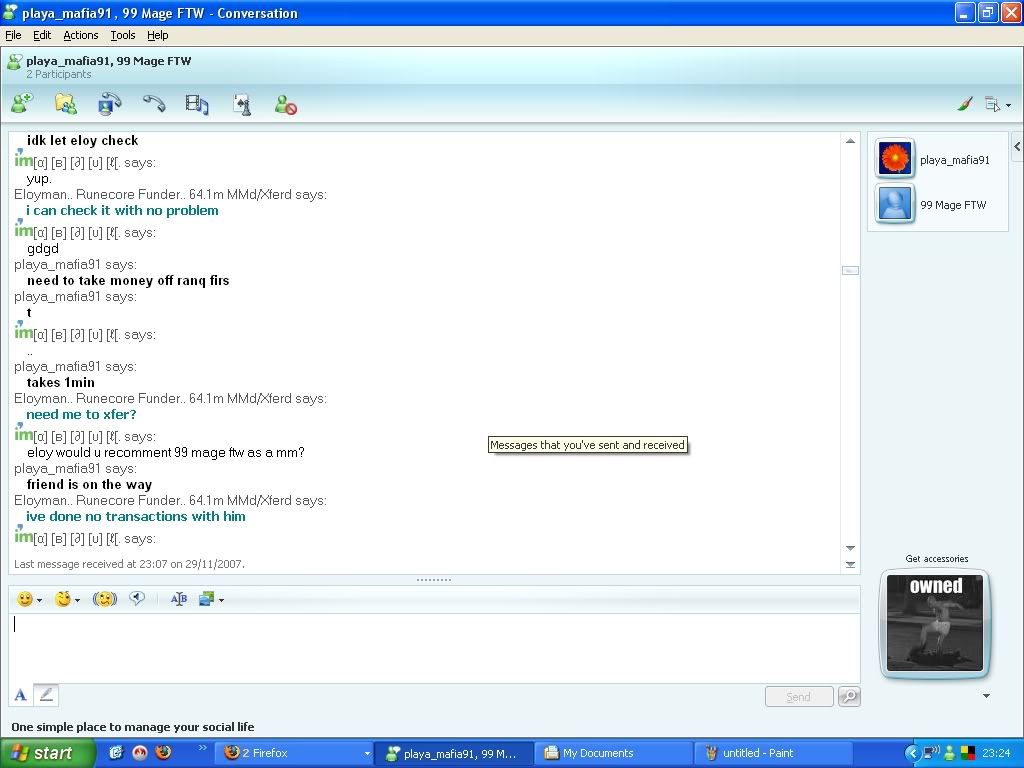This screenshot has height=768, width=1024.
Task: Click the voice clip icon
Action: point(138,599)
